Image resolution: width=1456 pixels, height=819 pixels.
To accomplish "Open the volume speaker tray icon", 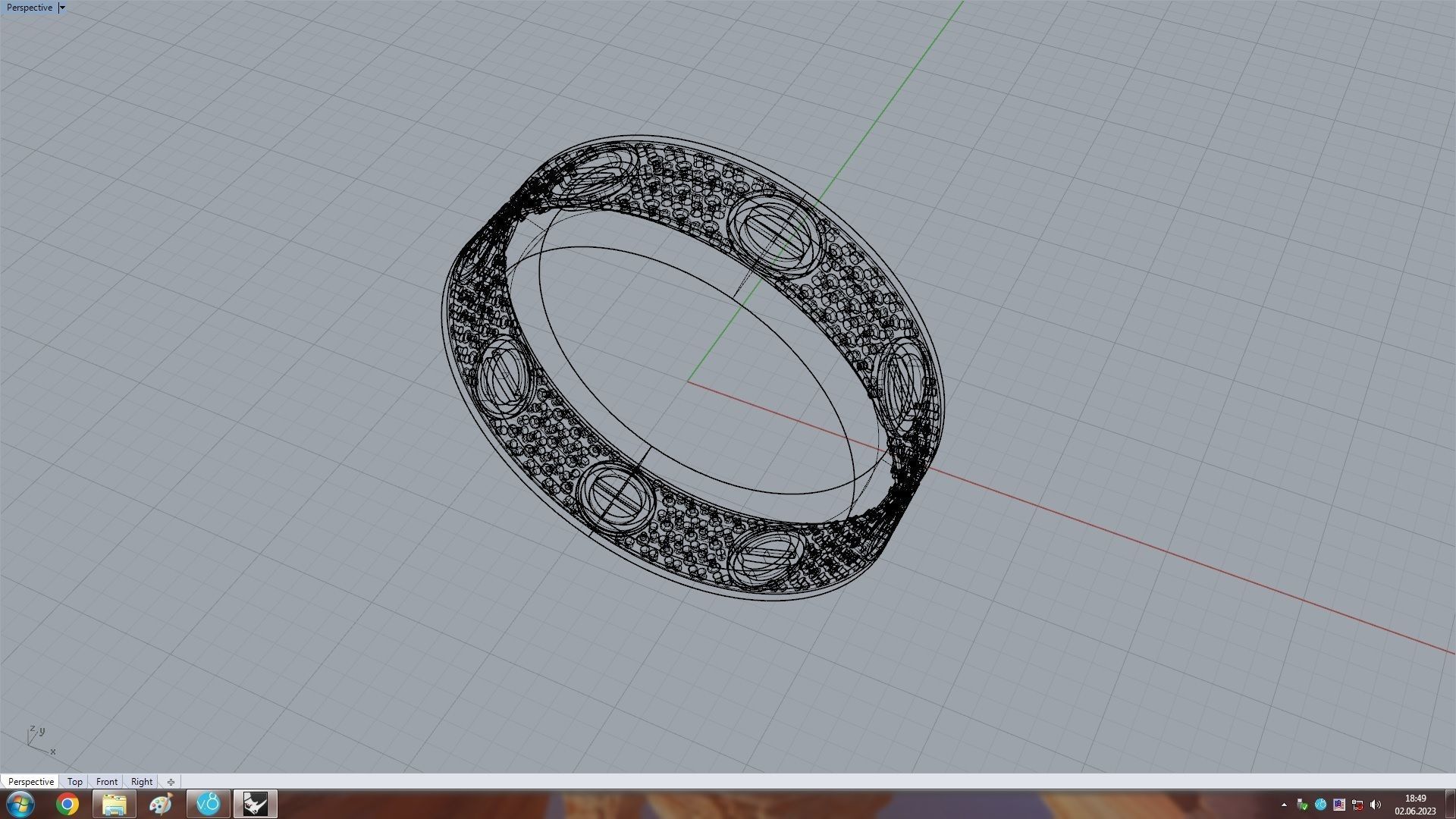I will click(1376, 805).
